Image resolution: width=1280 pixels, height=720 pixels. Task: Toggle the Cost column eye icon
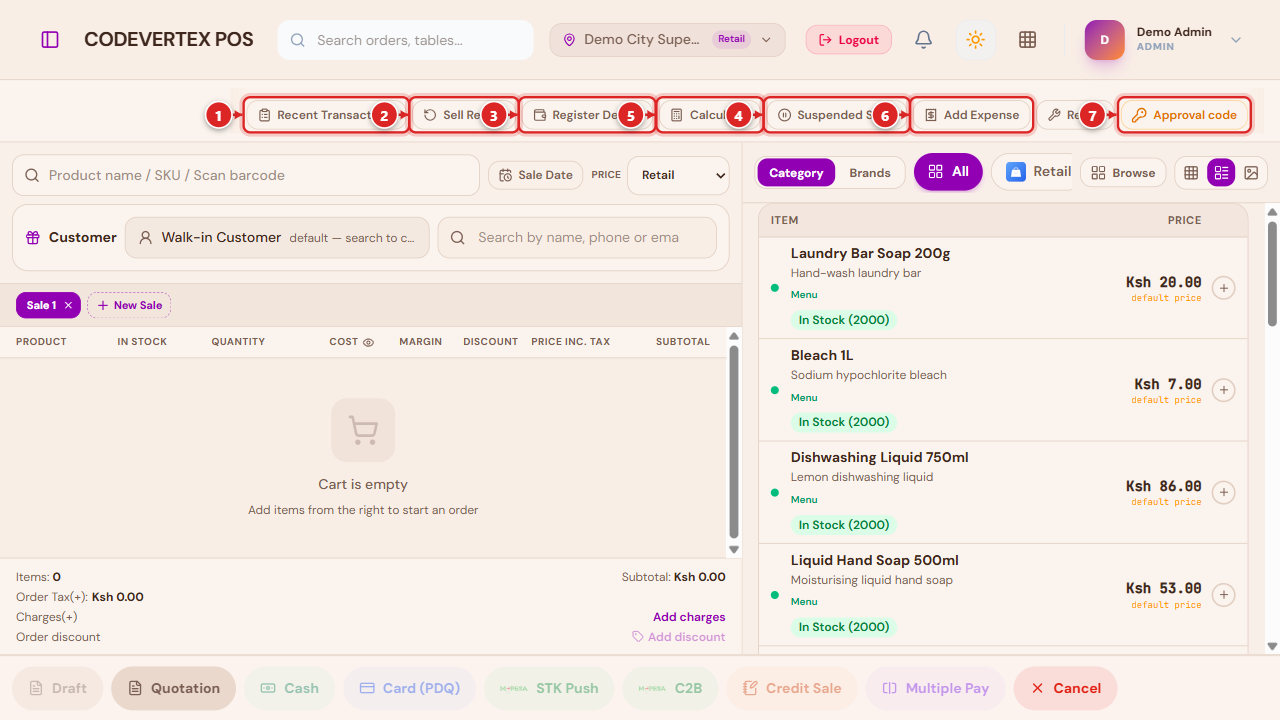coord(368,342)
